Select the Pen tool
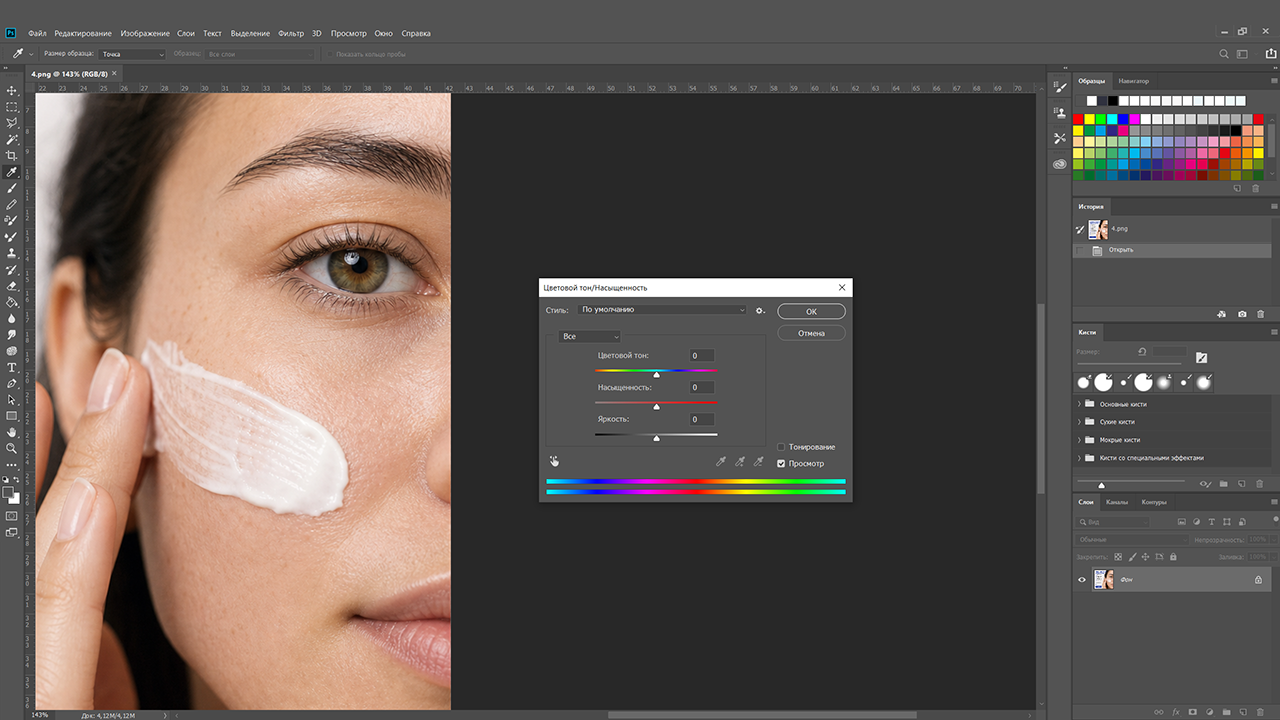1280x720 pixels. point(12,383)
